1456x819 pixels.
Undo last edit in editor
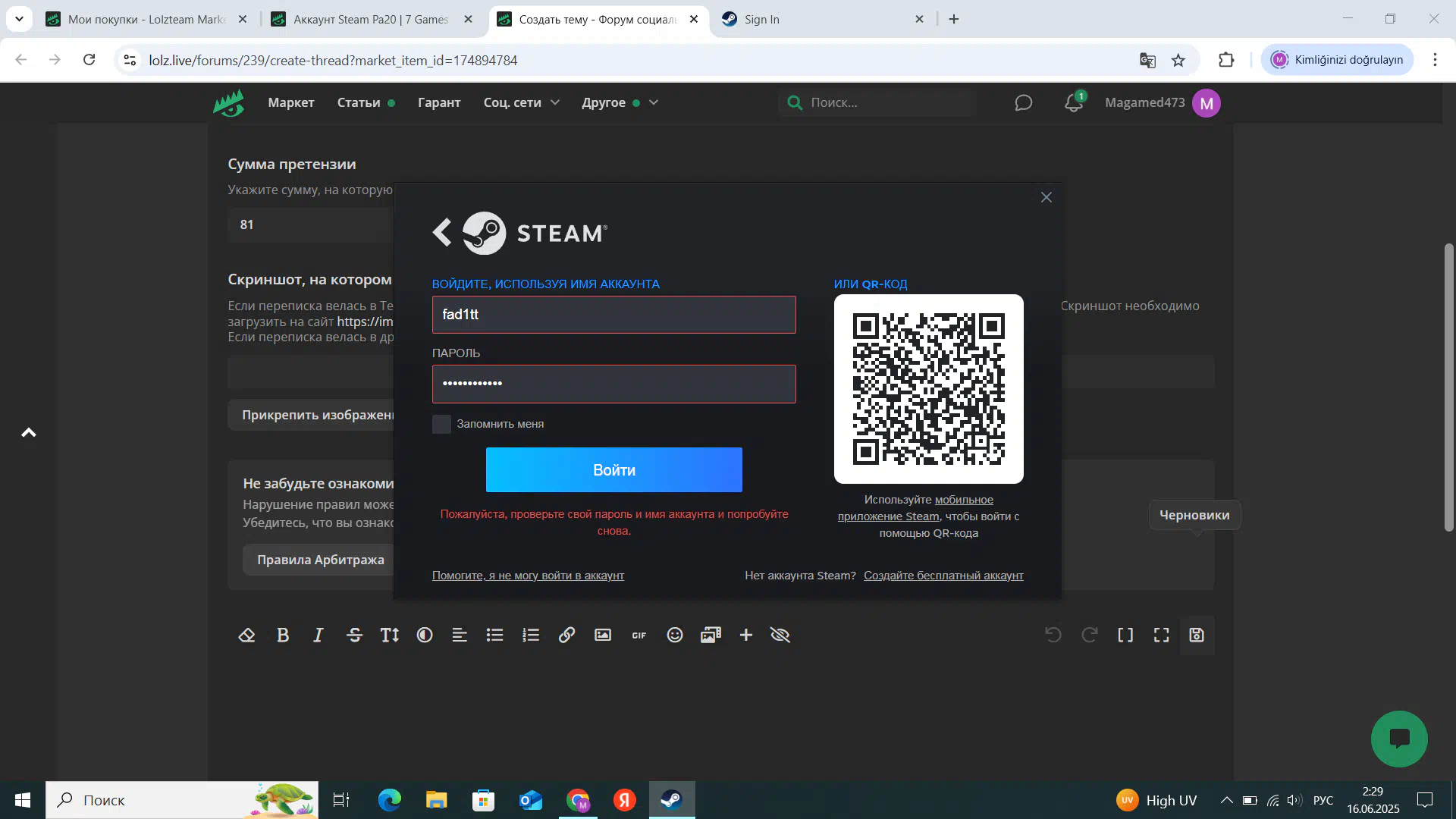click(1053, 635)
